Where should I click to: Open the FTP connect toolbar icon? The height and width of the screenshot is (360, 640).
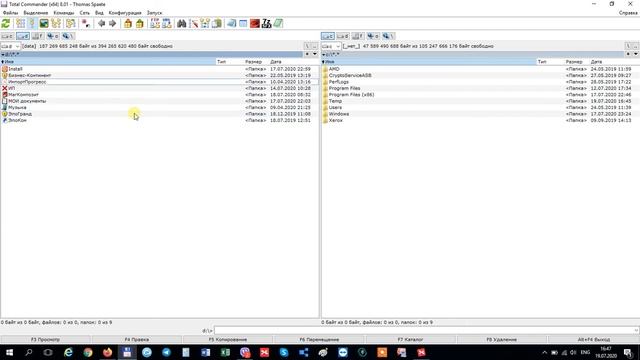(155, 24)
